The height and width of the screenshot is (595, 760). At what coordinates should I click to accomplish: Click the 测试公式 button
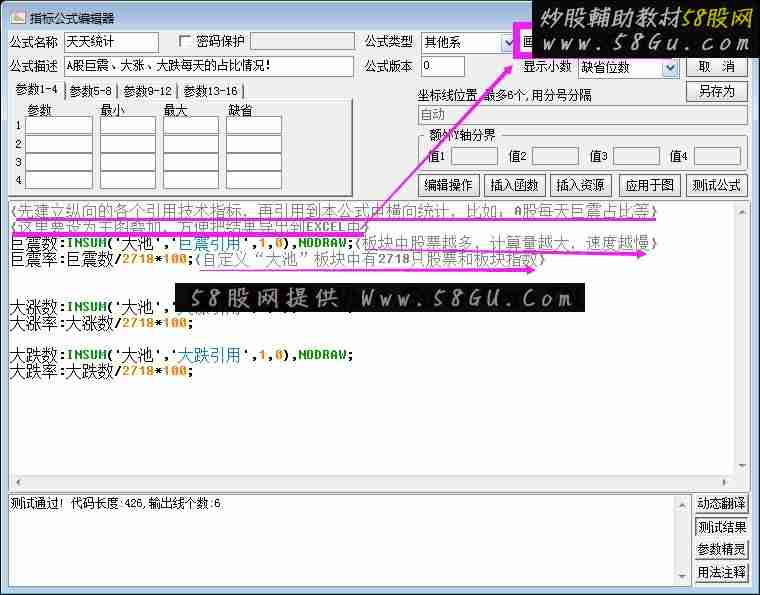[716, 185]
